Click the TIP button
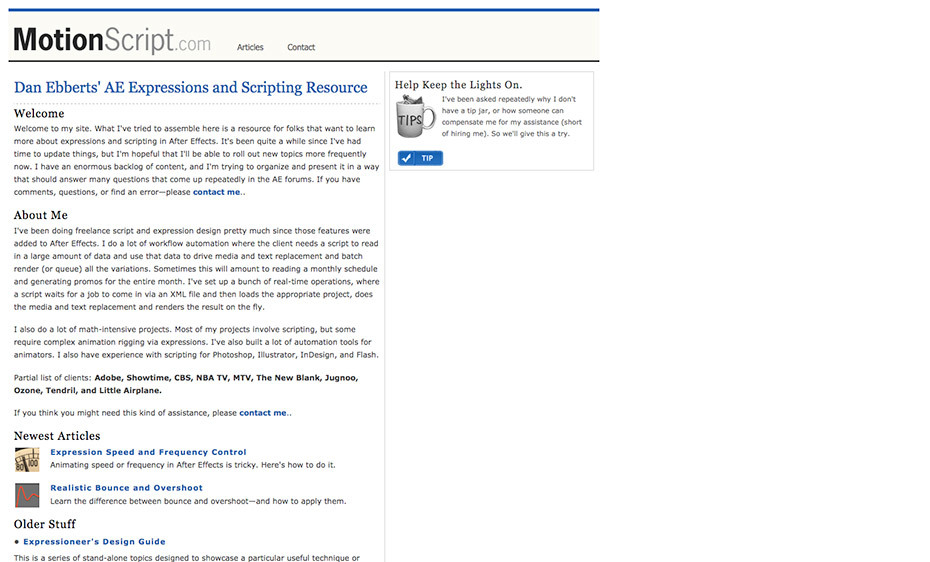This screenshot has height=562, width=930. pyautogui.click(x=420, y=158)
